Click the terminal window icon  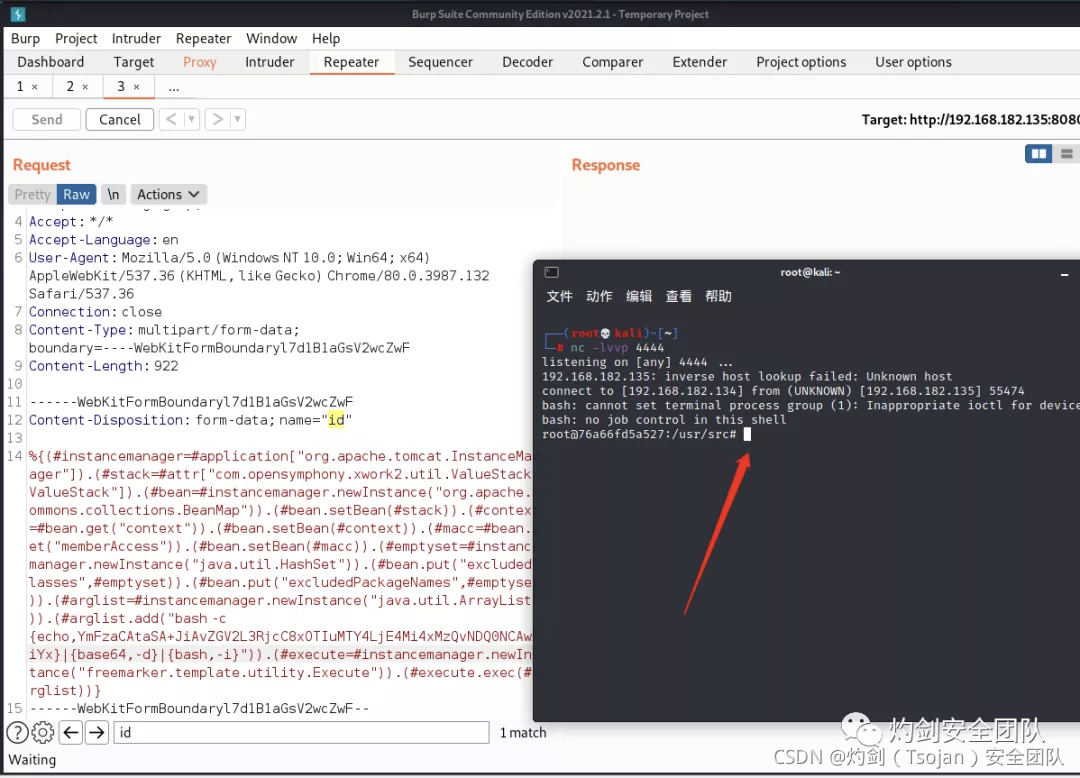coord(552,273)
